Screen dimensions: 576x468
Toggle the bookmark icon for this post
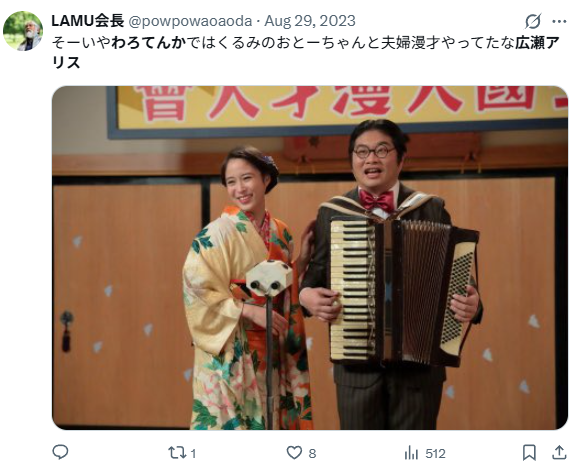[x=529, y=453]
